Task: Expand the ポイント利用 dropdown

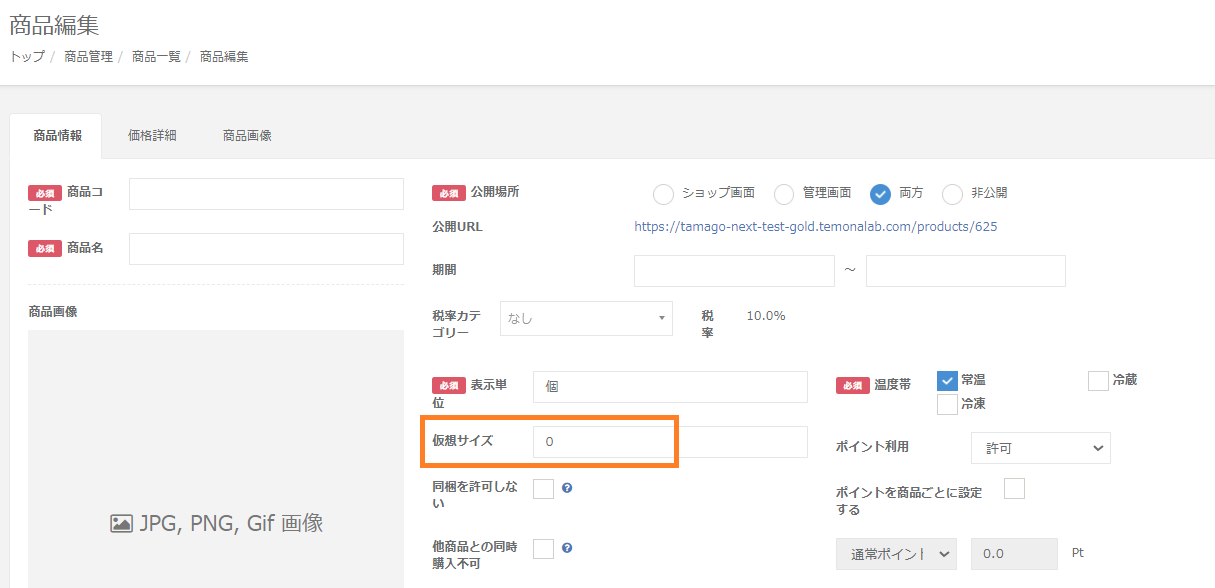Action: 1040,448
